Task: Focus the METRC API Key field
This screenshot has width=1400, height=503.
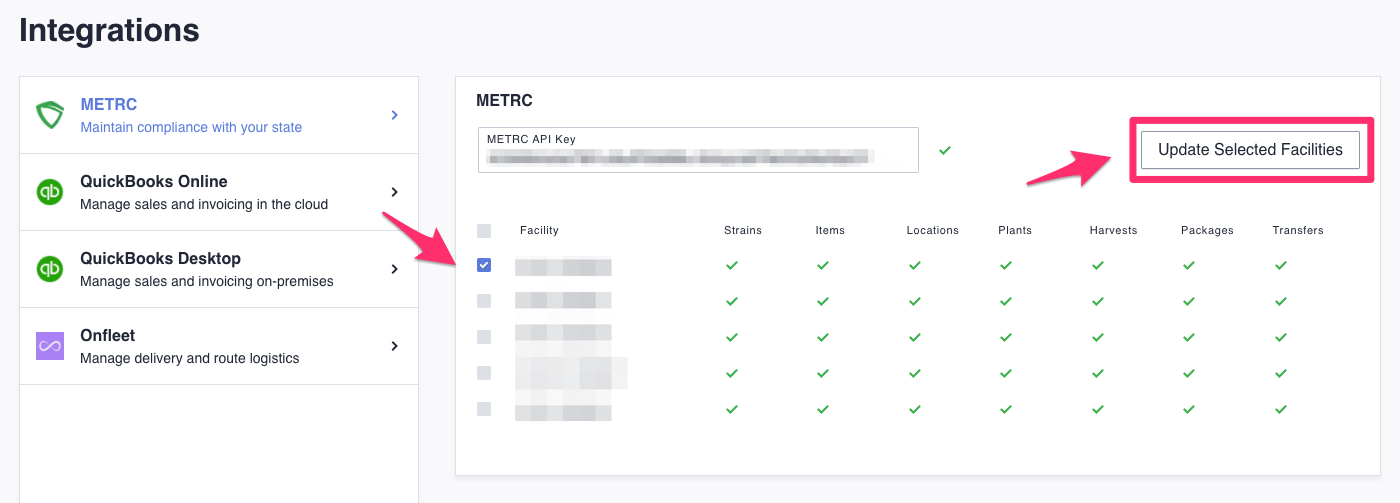Action: coord(698,150)
